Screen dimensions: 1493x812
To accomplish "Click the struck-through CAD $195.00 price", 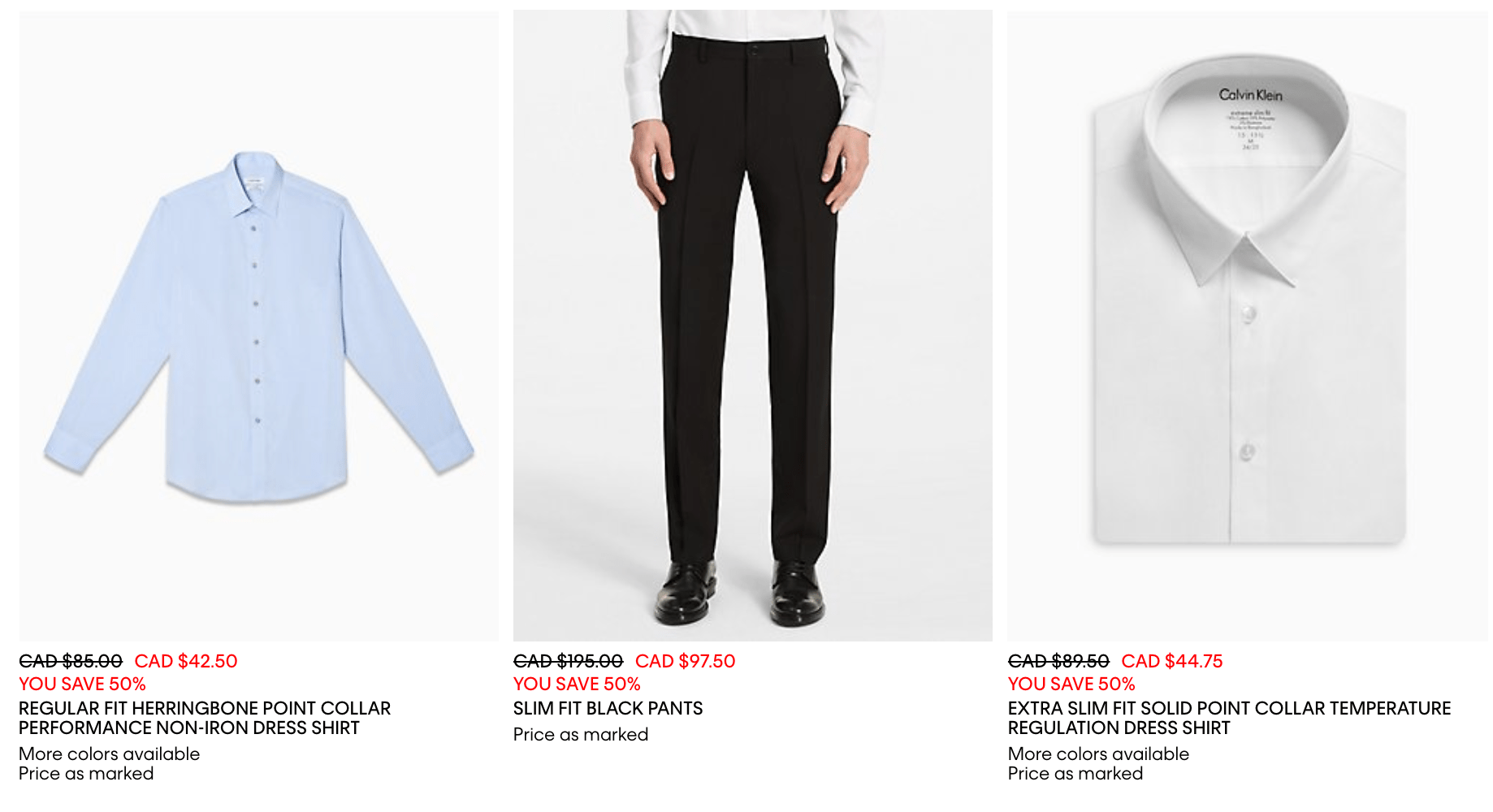I will click(569, 661).
